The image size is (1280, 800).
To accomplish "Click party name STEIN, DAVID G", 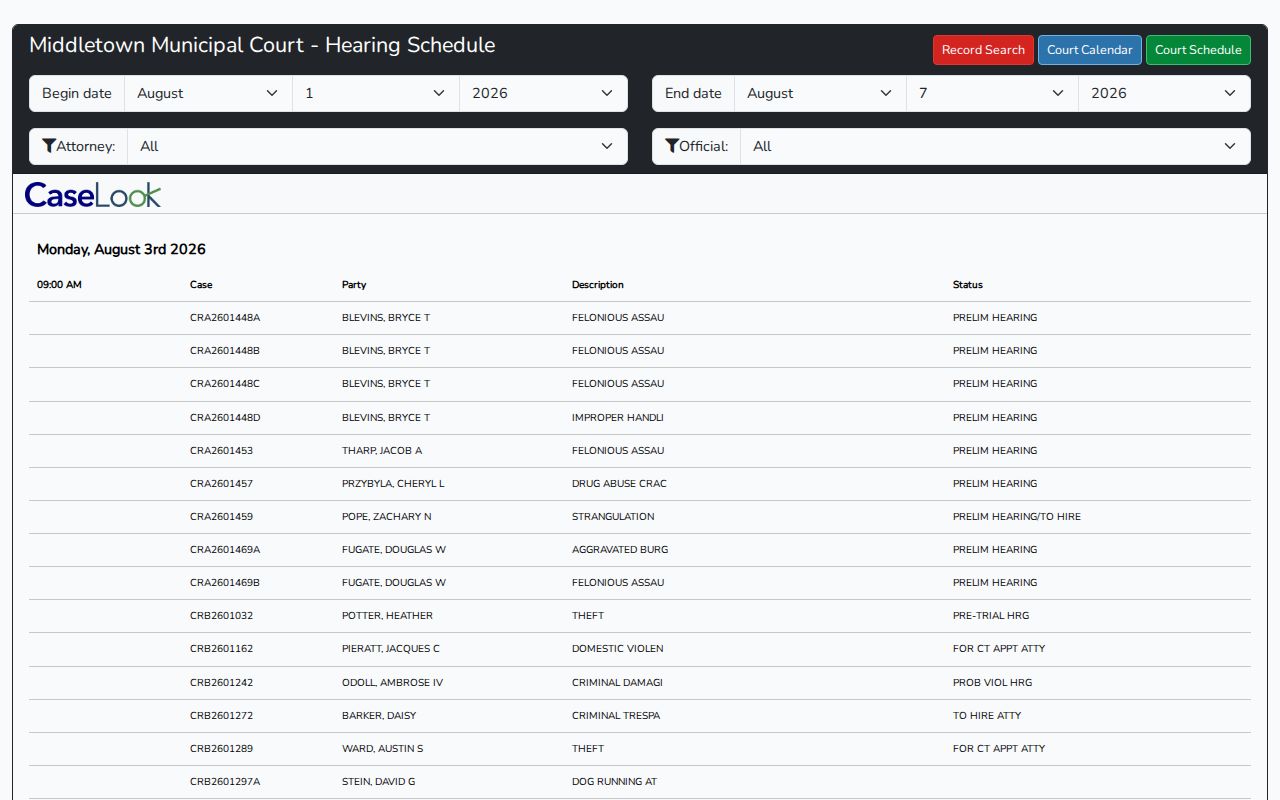I will pyautogui.click(x=378, y=782).
